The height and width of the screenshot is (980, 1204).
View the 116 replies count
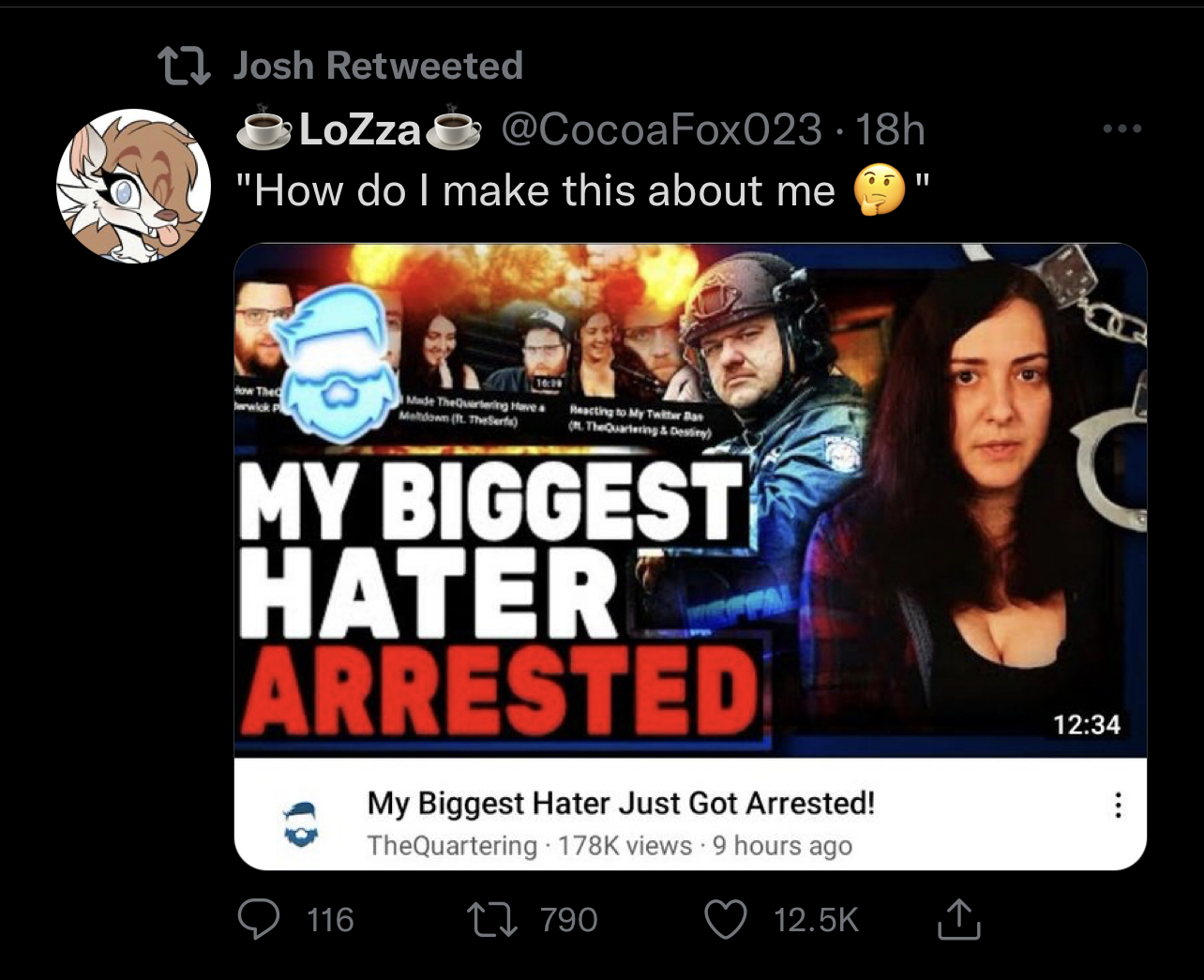pyautogui.click(x=331, y=919)
